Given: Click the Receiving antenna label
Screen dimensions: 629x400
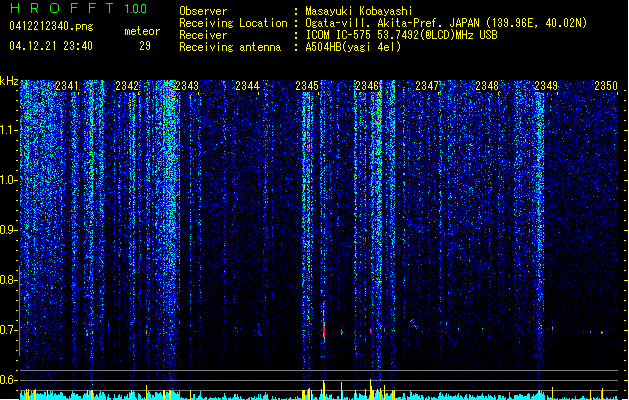Looking at the screenshot, I should [230, 47].
